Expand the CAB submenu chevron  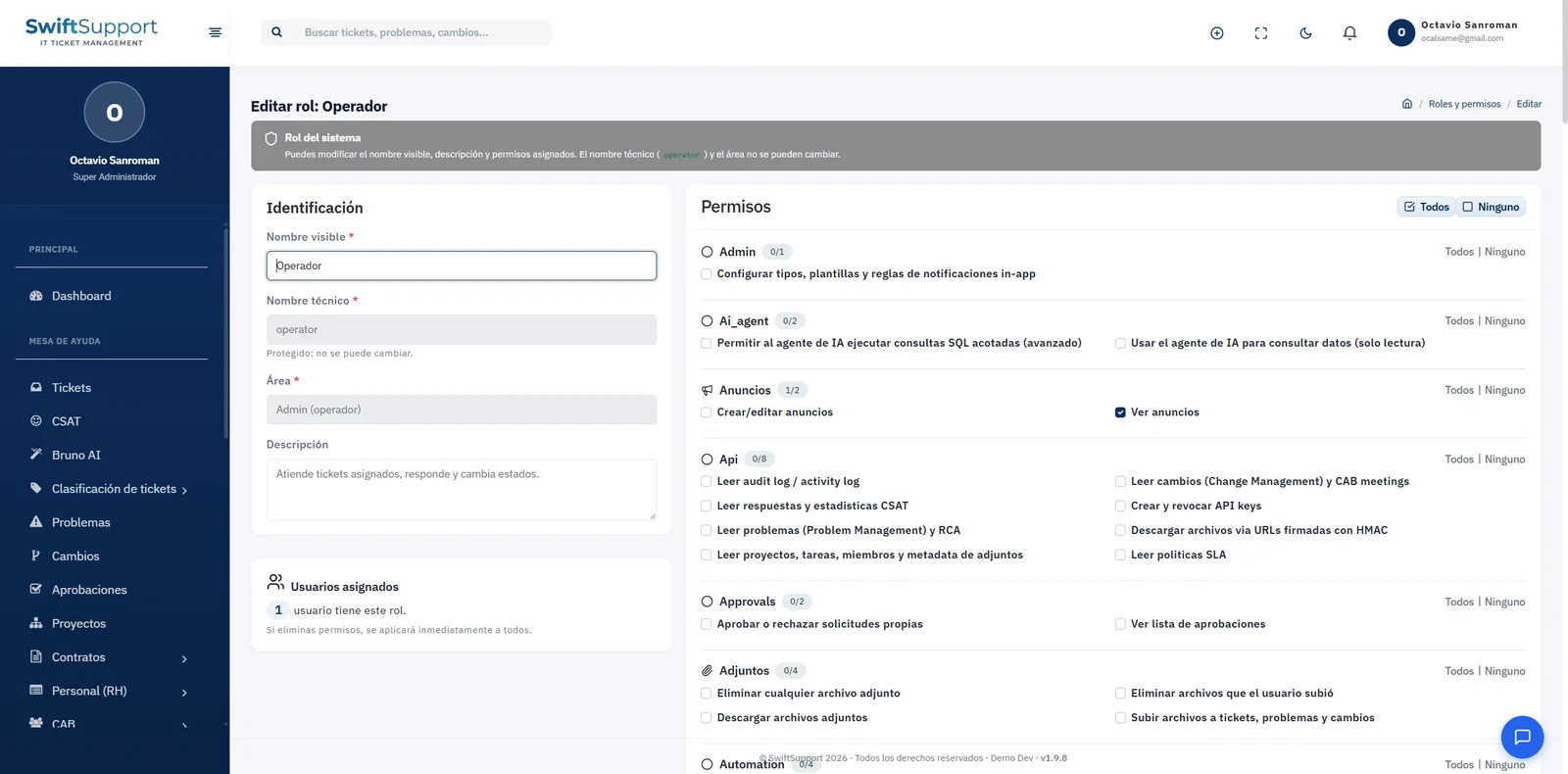click(184, 725)
